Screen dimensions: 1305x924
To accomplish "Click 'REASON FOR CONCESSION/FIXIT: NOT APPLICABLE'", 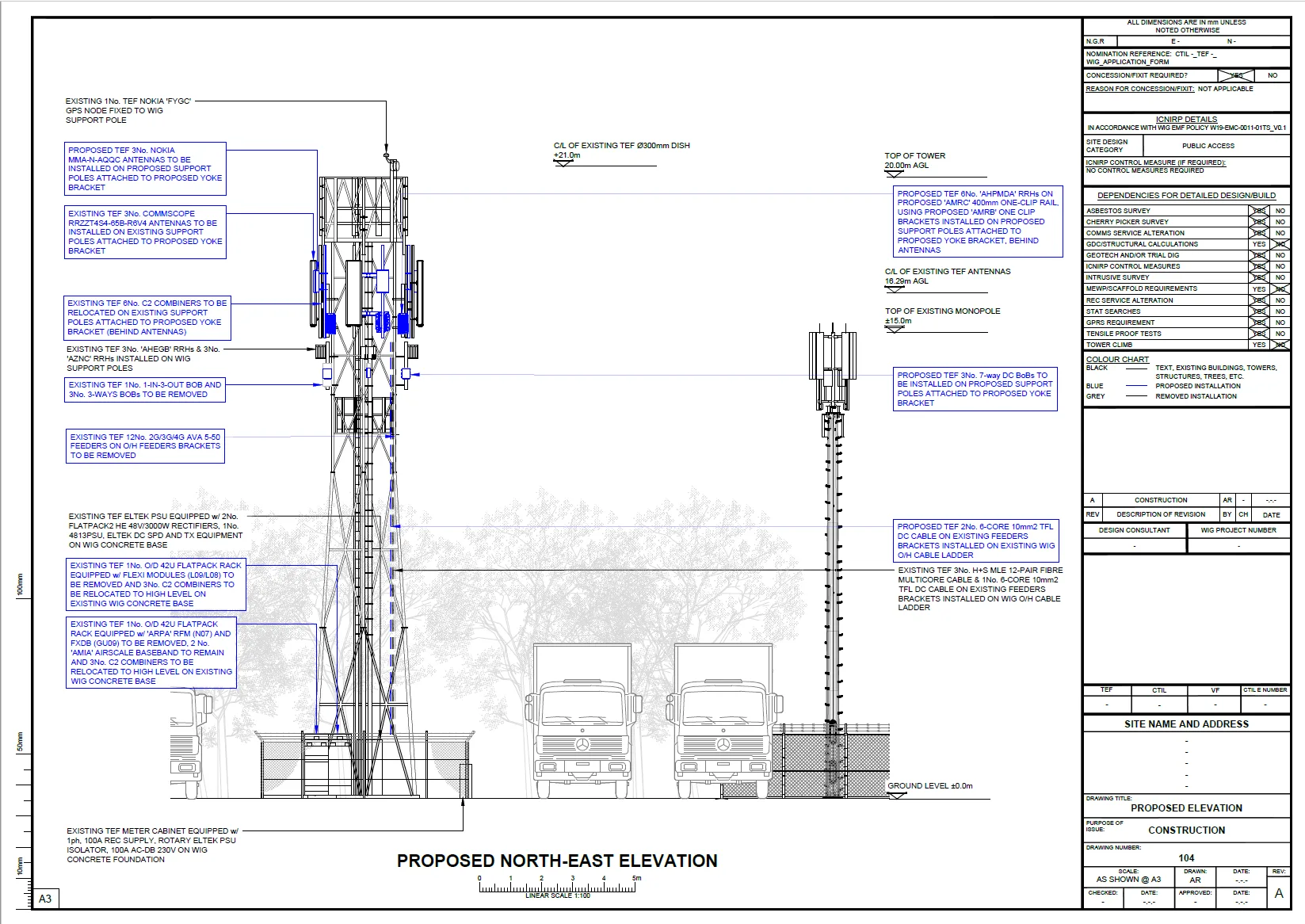I will tap(1170, 89).
